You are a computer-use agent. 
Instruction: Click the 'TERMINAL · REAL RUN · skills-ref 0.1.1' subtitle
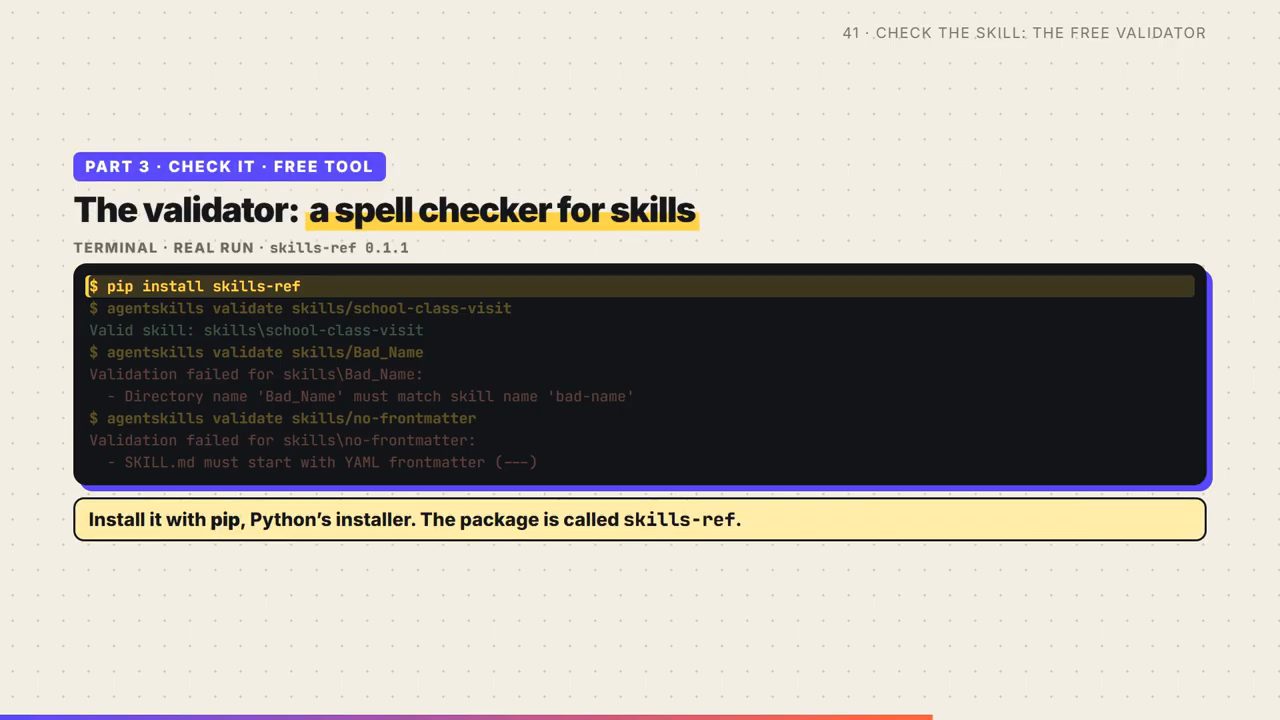click(x=241, y=248)
